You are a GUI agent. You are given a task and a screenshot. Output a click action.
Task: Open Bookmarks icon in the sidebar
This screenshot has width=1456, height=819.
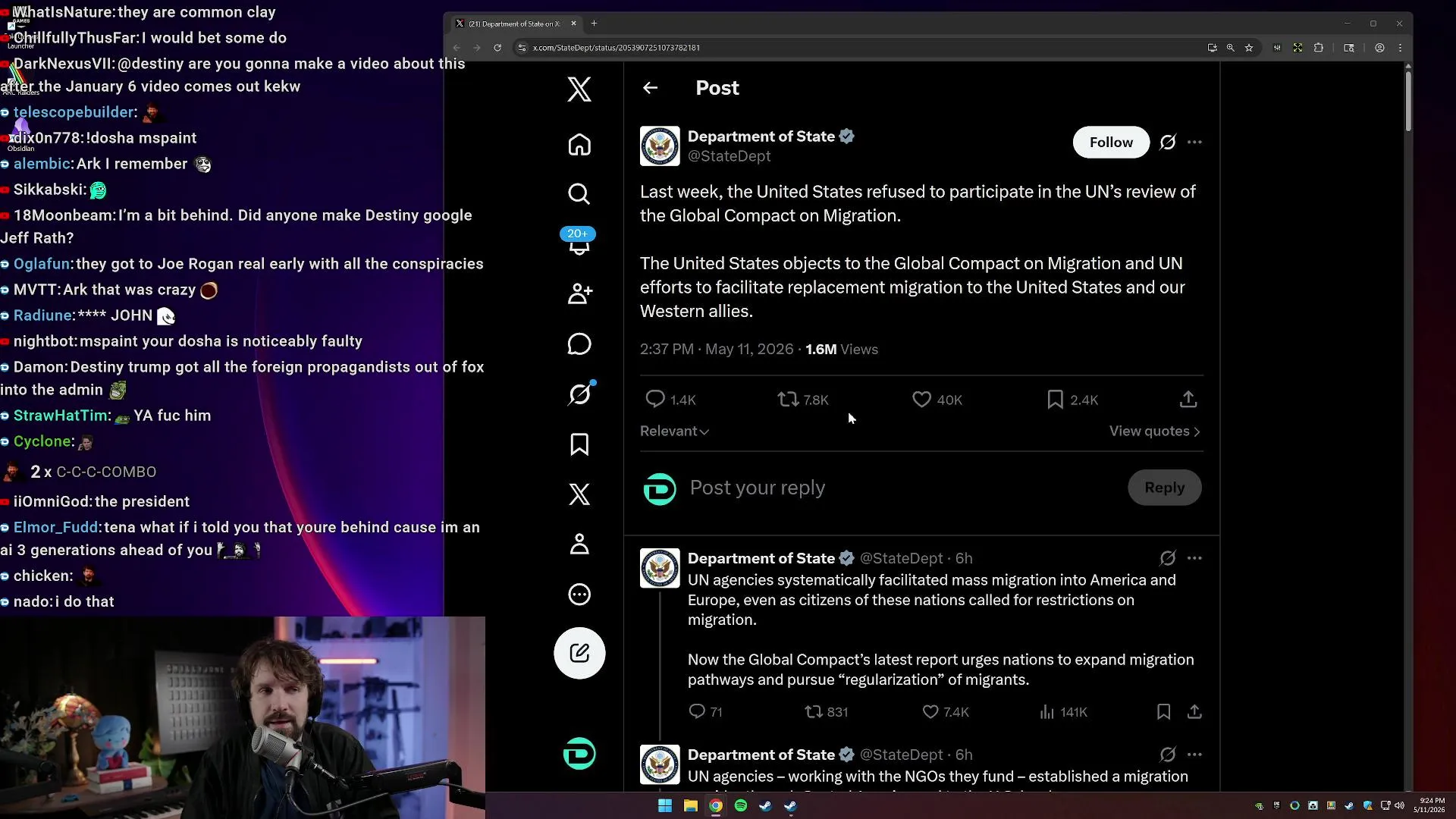(579, 444)
